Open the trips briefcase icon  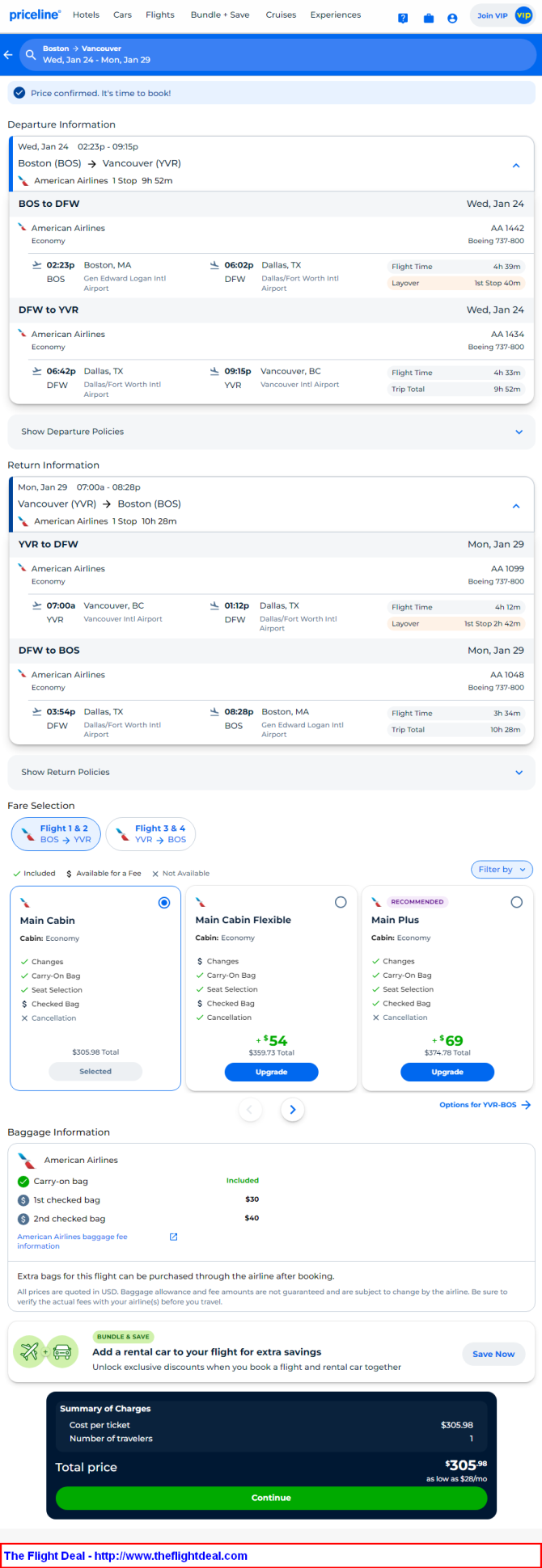429,18
